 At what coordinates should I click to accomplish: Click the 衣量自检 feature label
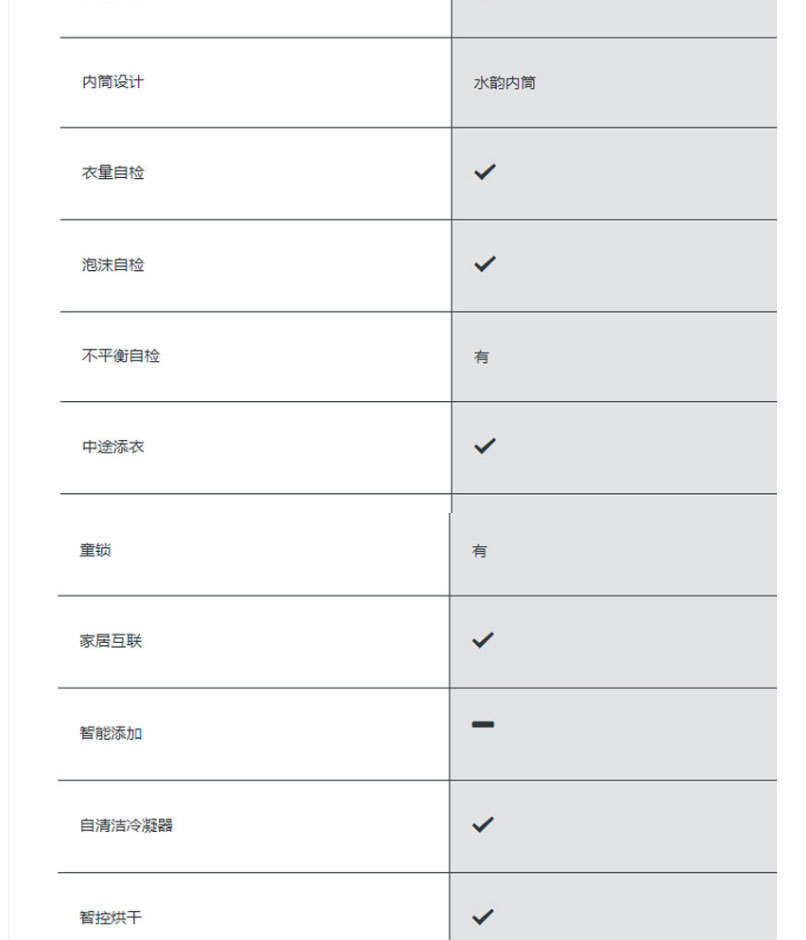coord(113,173)
